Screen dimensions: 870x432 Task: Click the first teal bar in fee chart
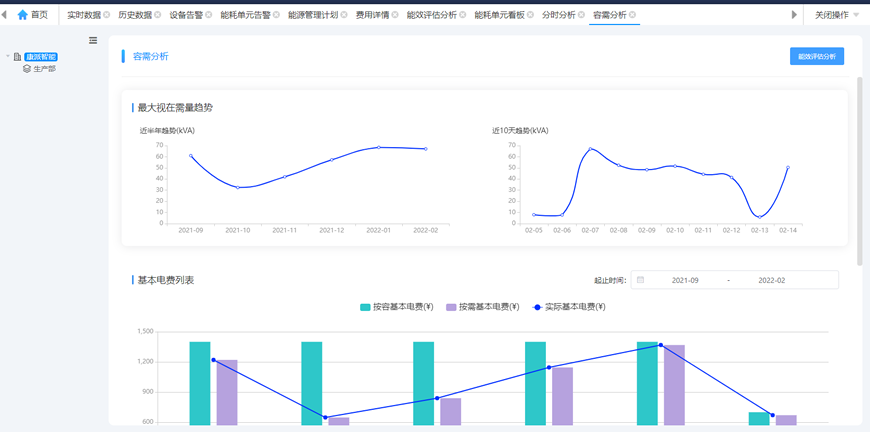click(x=200, y=384)
